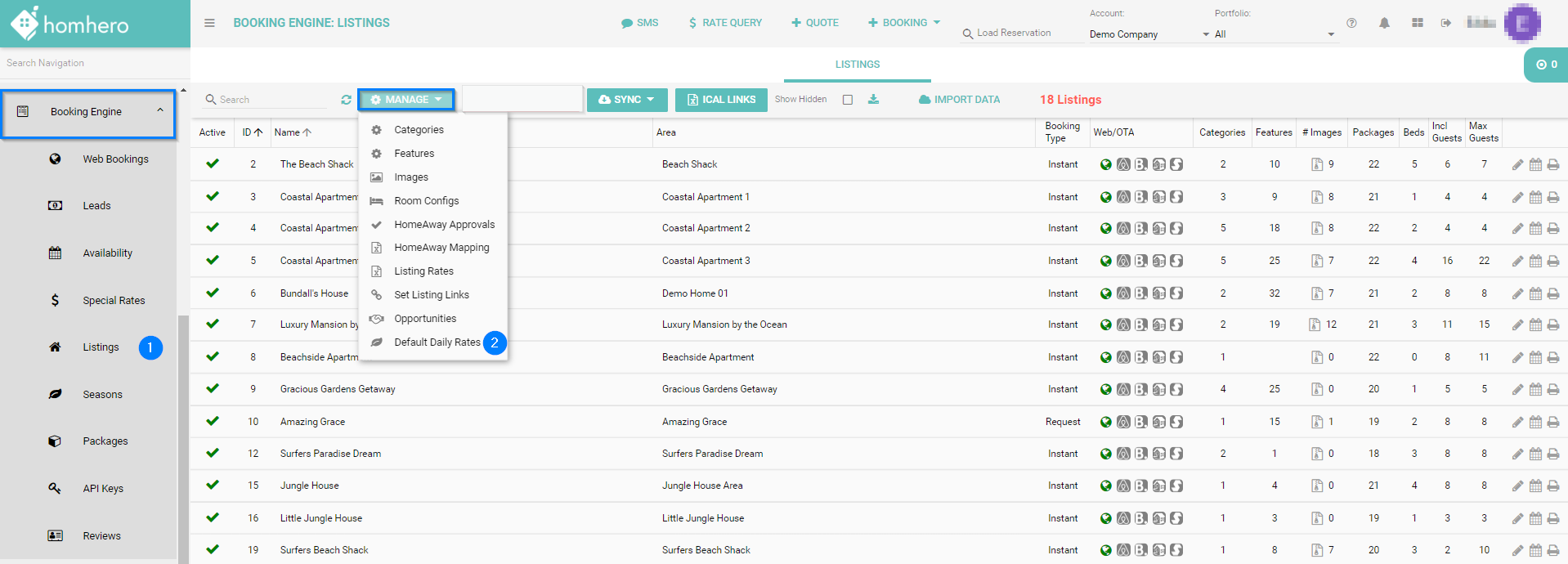The image size is (1568, 564).
Task: Open the notifications bell
Action: (1384, 23)
